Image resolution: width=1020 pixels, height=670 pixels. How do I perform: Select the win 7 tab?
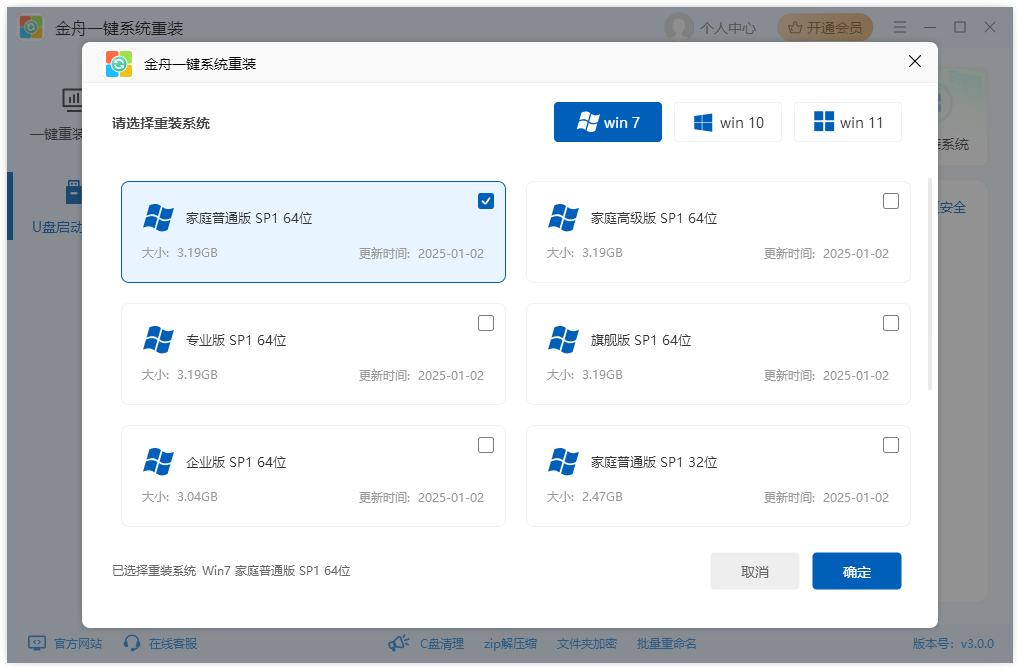click(x=608, y=122)
